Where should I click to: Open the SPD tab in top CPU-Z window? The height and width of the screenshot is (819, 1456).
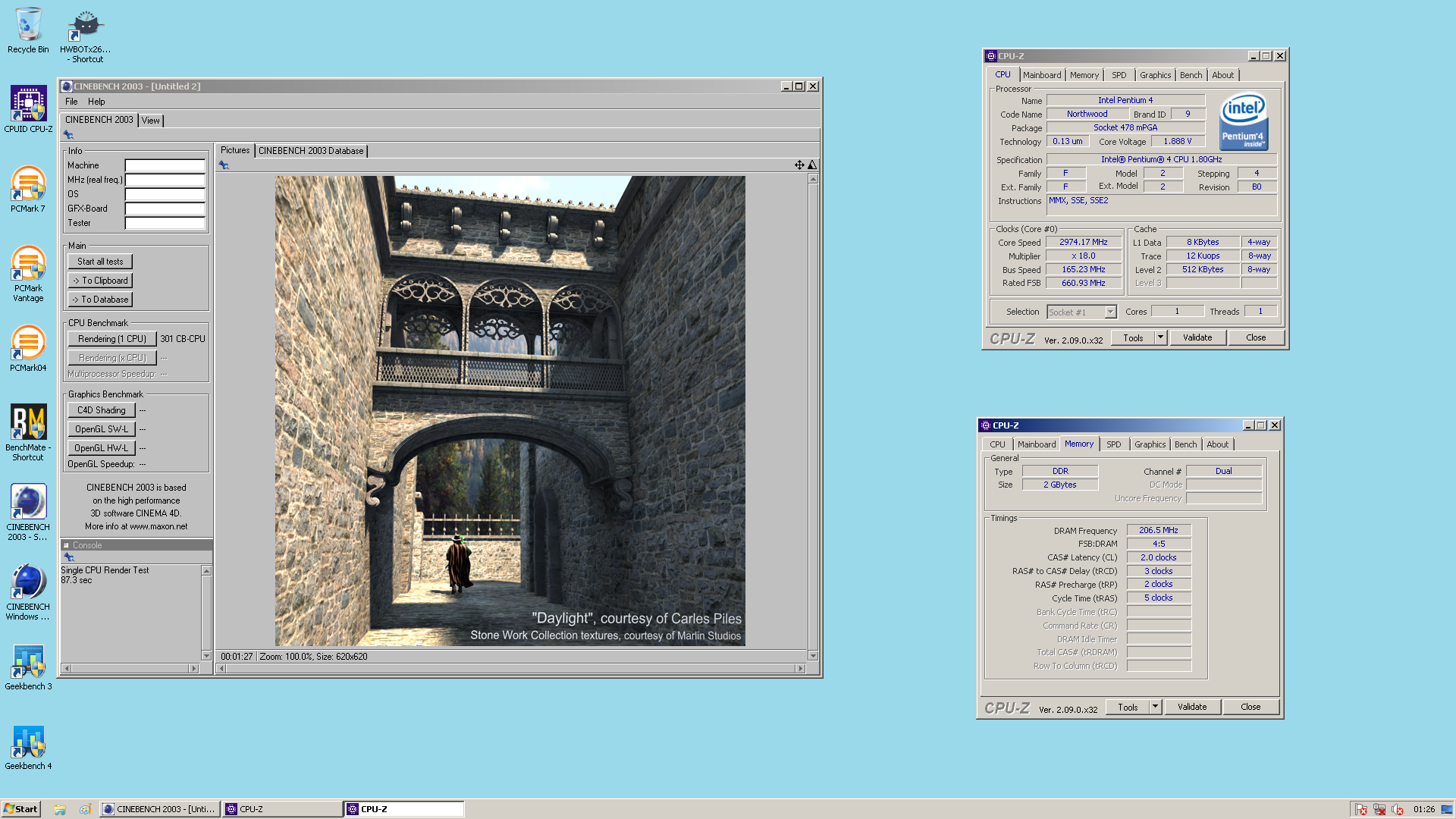pos(1119,75)
